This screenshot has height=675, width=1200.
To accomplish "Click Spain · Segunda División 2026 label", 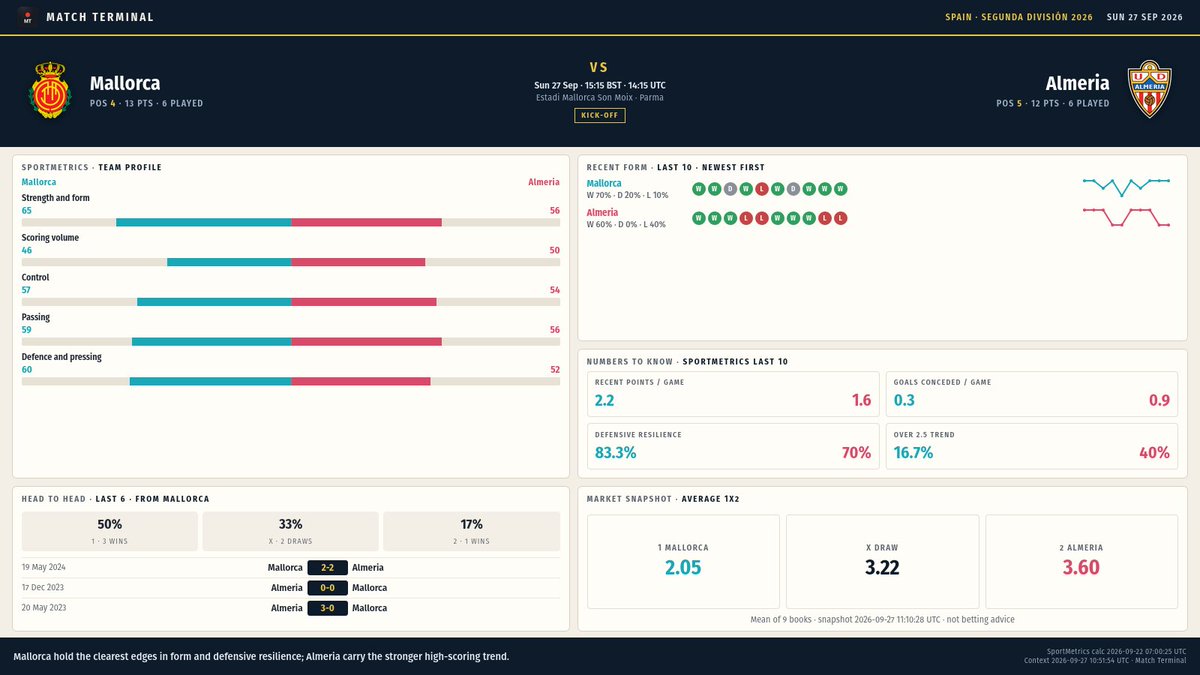I will point(1019,17).
